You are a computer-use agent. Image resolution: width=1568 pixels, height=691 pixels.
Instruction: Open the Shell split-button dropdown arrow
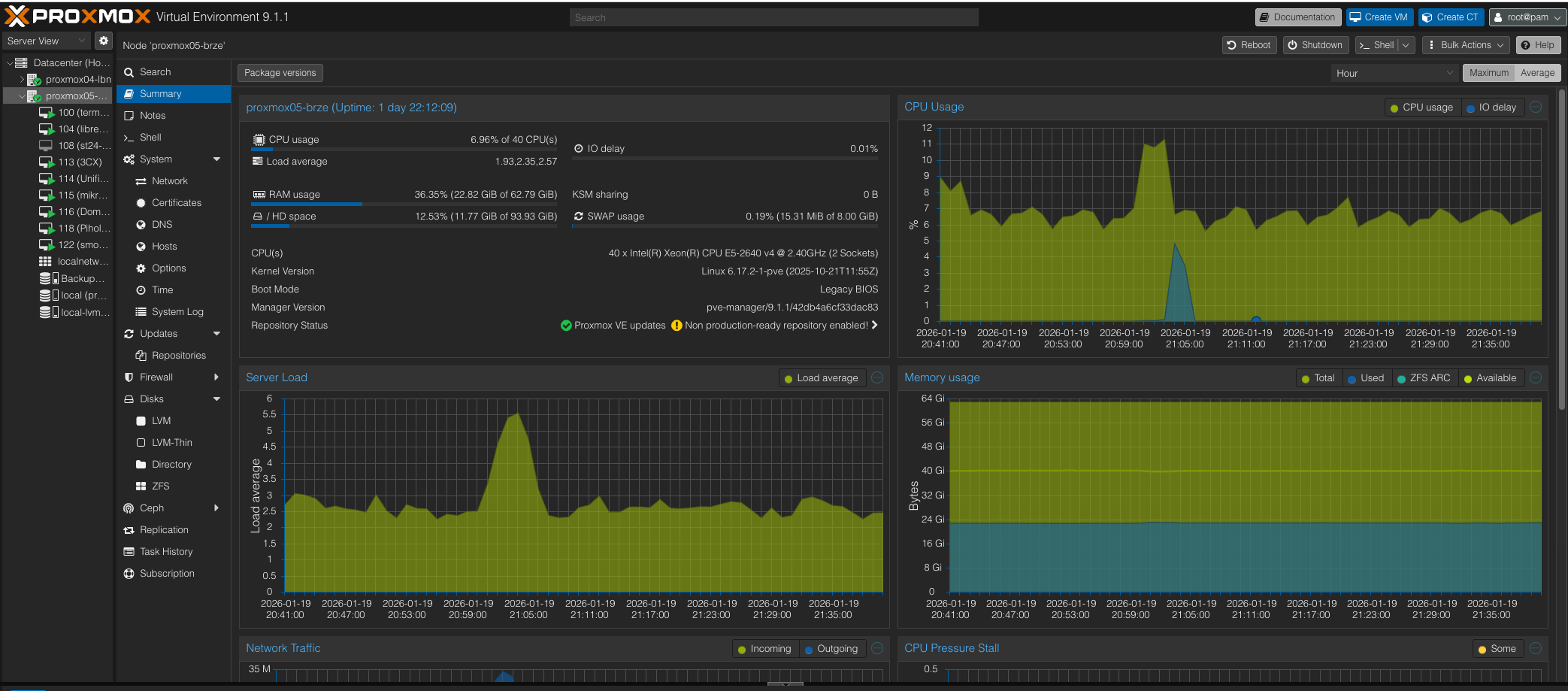[x=1406, y=45]
